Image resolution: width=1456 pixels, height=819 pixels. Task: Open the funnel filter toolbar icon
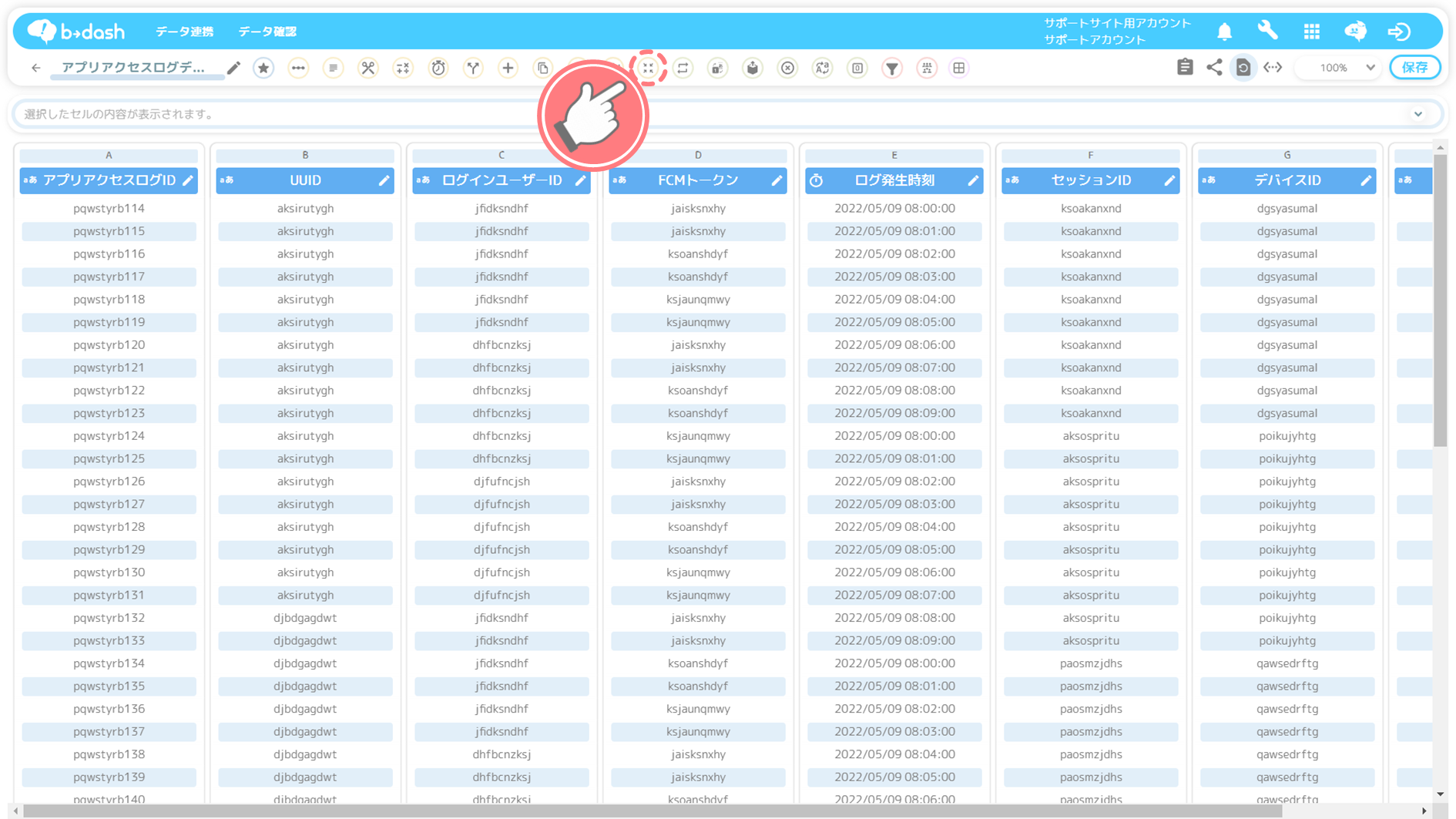click(892, 68)
